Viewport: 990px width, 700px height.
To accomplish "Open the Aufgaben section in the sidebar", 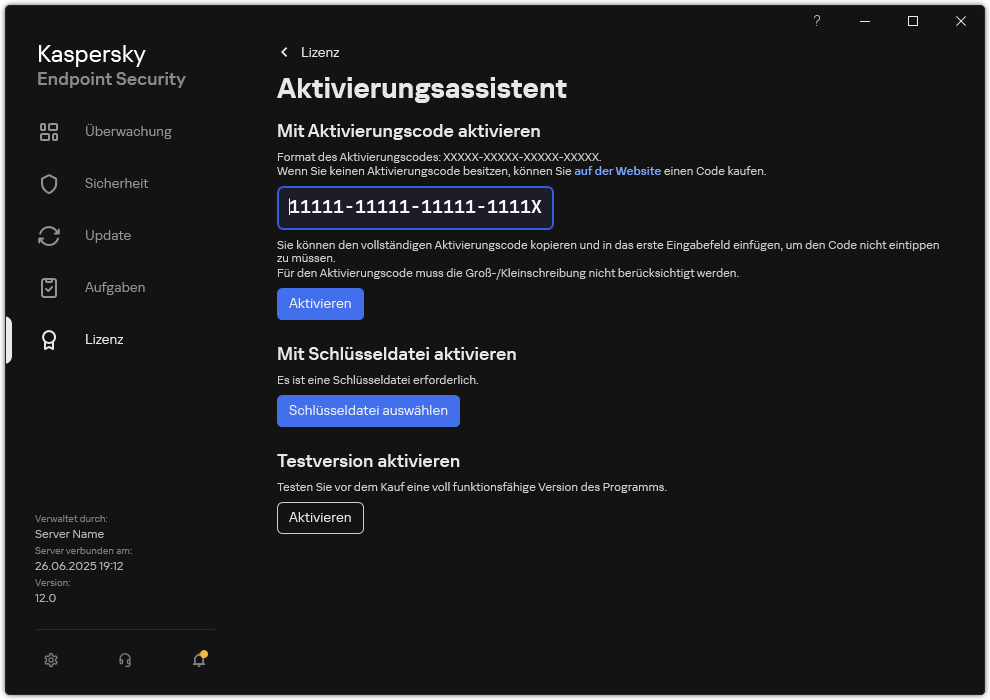I will coord(115,287).
